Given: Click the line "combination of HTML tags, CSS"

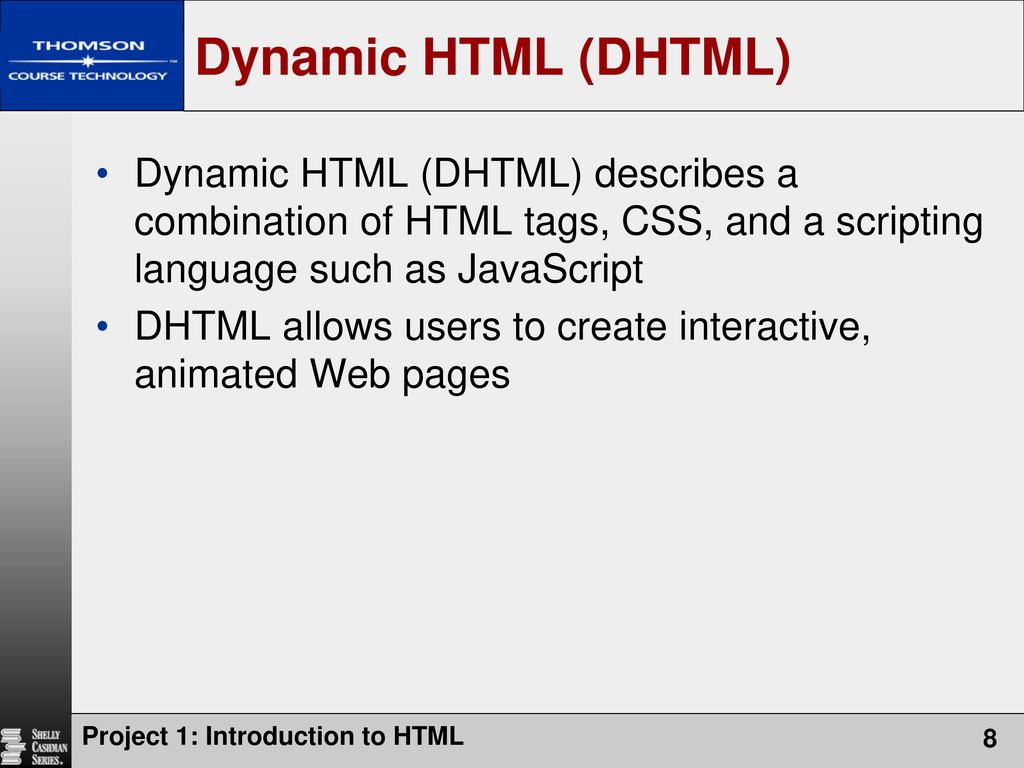Looking at the screenshot, I should click(x=558, y=222).
